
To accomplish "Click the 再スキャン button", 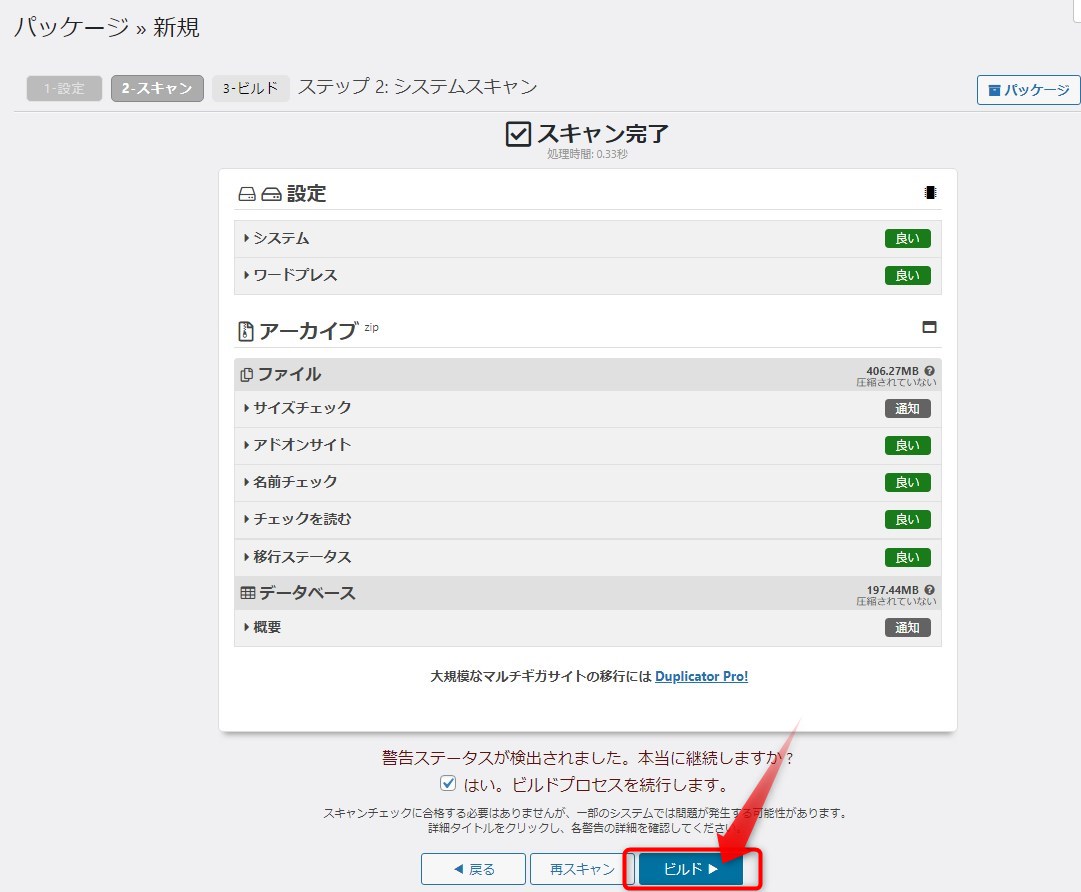I will [x=582, y=869].
